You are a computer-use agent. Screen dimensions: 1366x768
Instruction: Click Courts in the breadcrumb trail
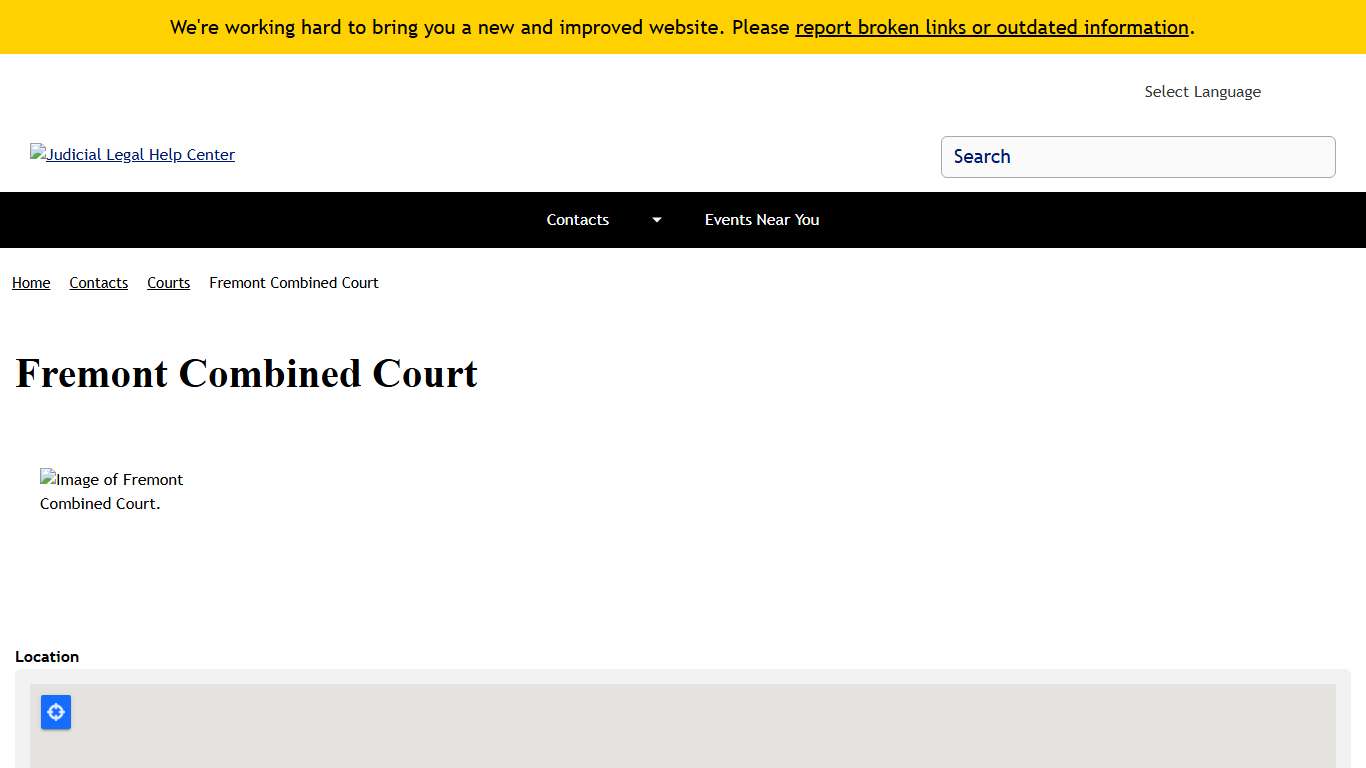click(x=168, y=283)
